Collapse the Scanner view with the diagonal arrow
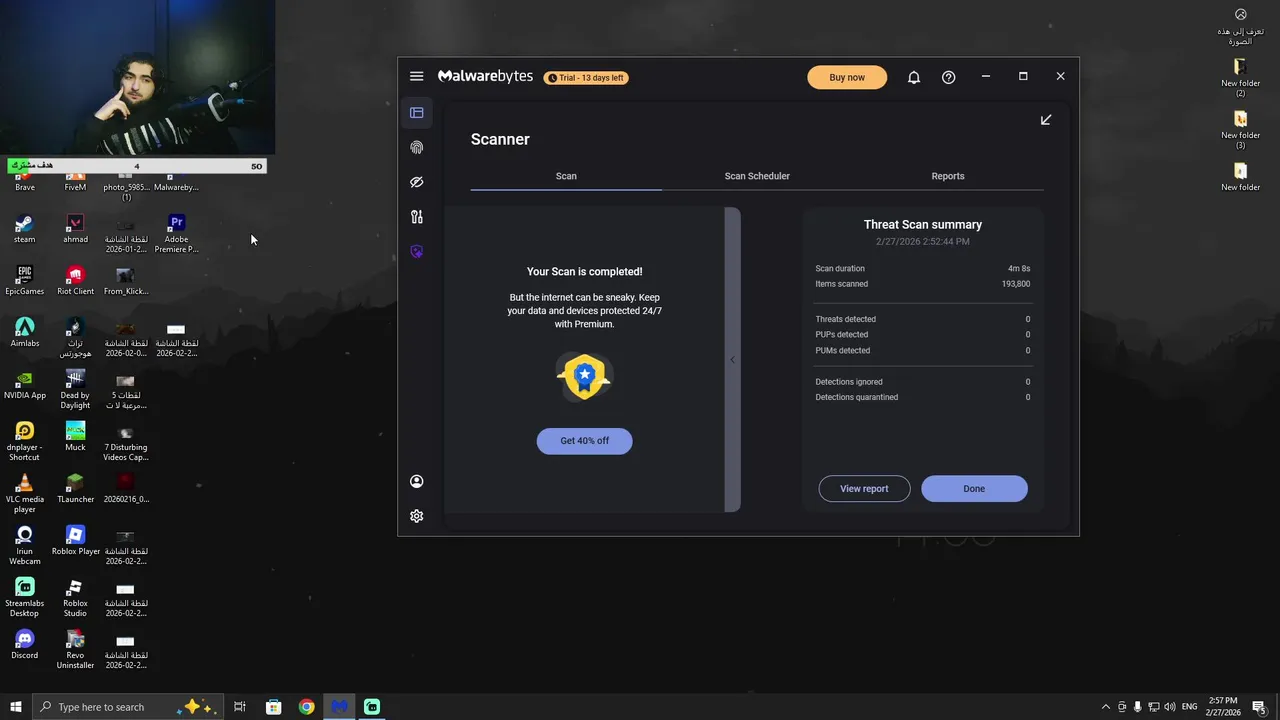Image resolution: width=1280 pixels, height=720 pixels. coord(1046,120)
